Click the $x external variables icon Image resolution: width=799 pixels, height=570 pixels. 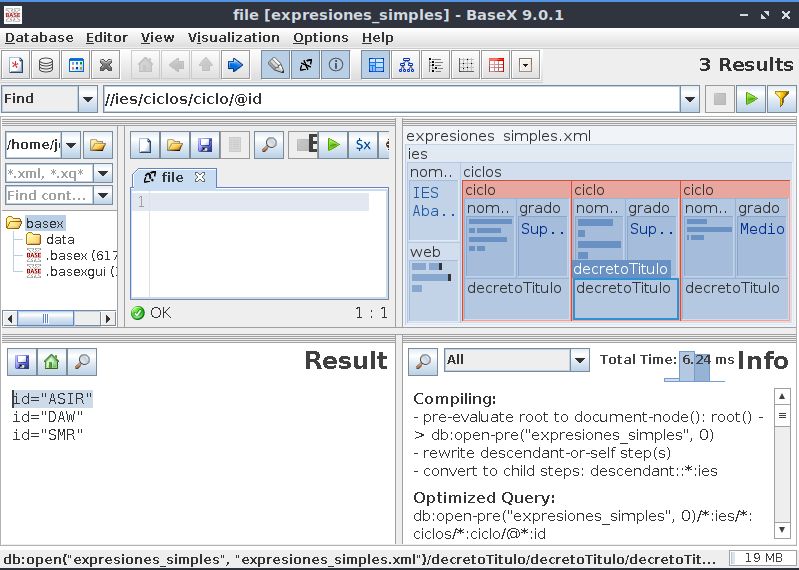[x=363, y=145]
